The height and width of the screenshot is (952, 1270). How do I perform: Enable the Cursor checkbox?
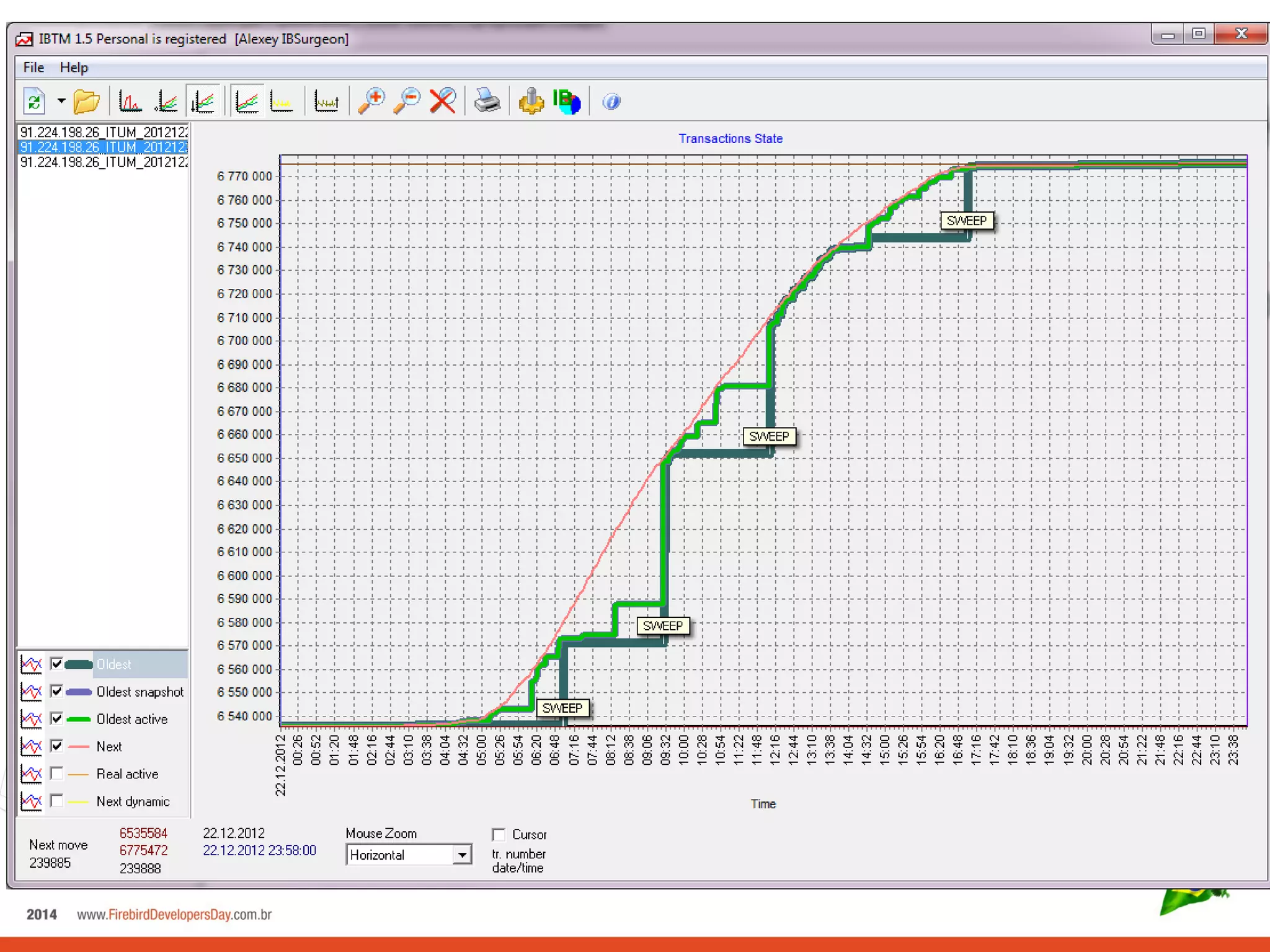coord(499,834)
